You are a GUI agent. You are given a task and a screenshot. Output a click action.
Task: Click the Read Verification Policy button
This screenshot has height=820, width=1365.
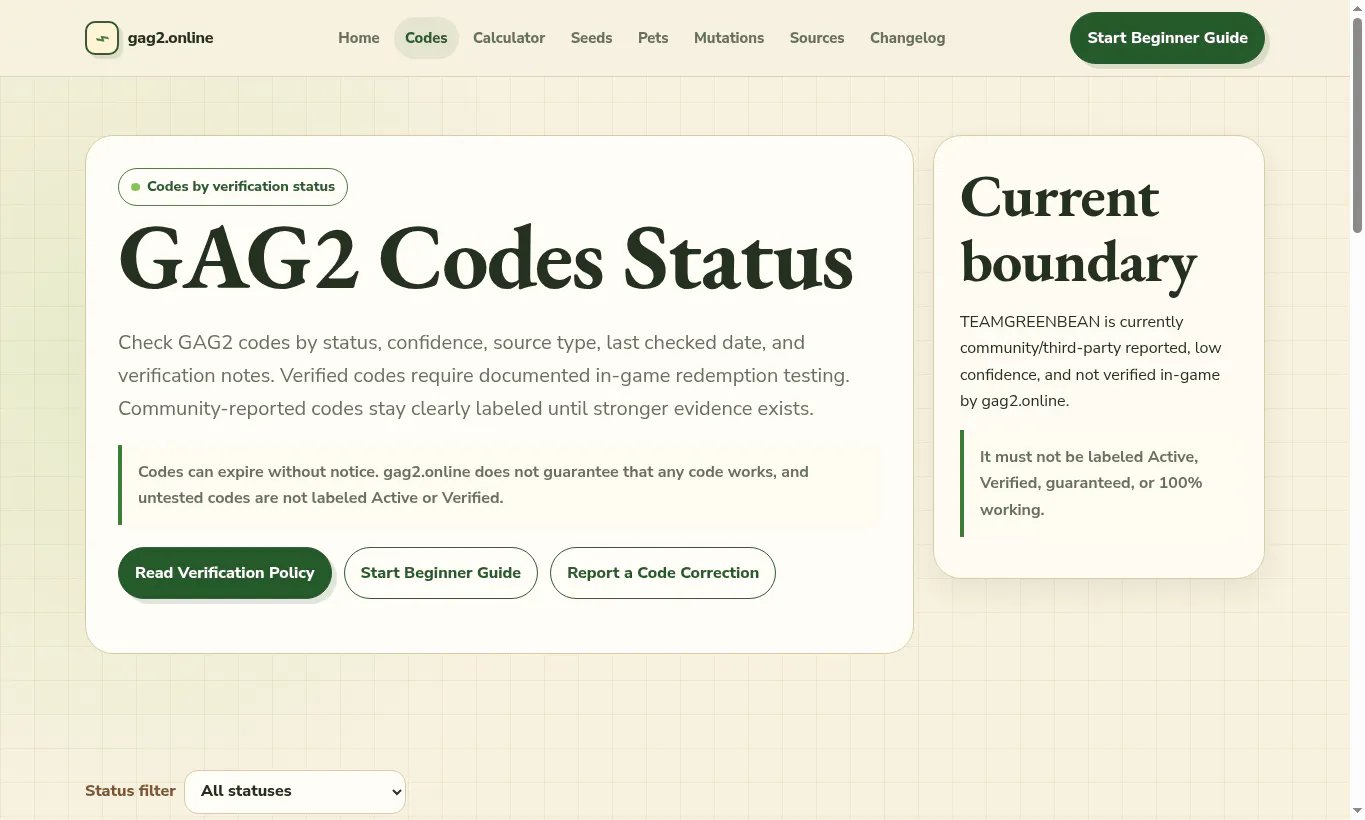tap(225, 573)
